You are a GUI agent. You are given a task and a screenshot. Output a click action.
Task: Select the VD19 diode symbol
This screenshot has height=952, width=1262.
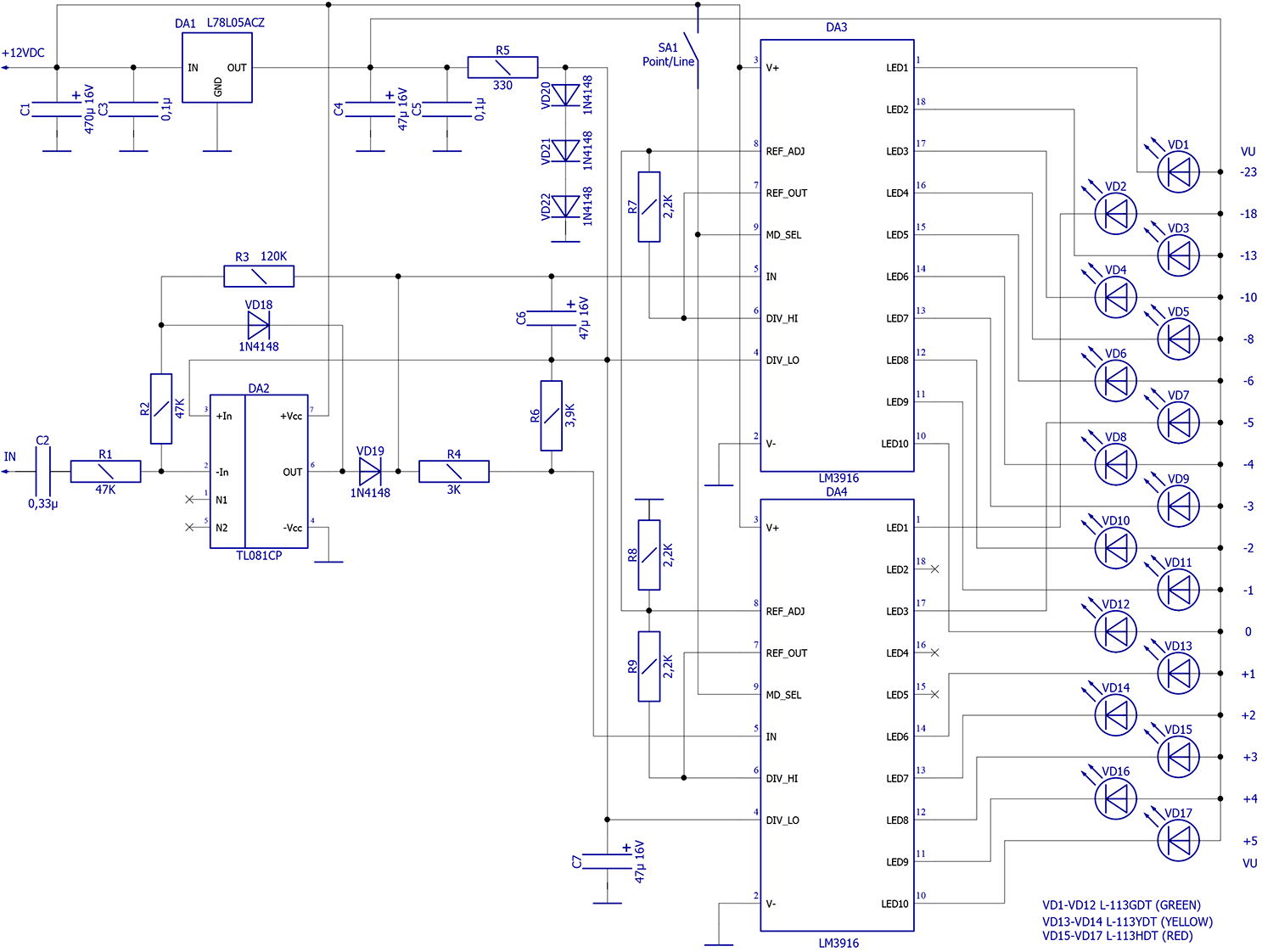coord(370,471)
